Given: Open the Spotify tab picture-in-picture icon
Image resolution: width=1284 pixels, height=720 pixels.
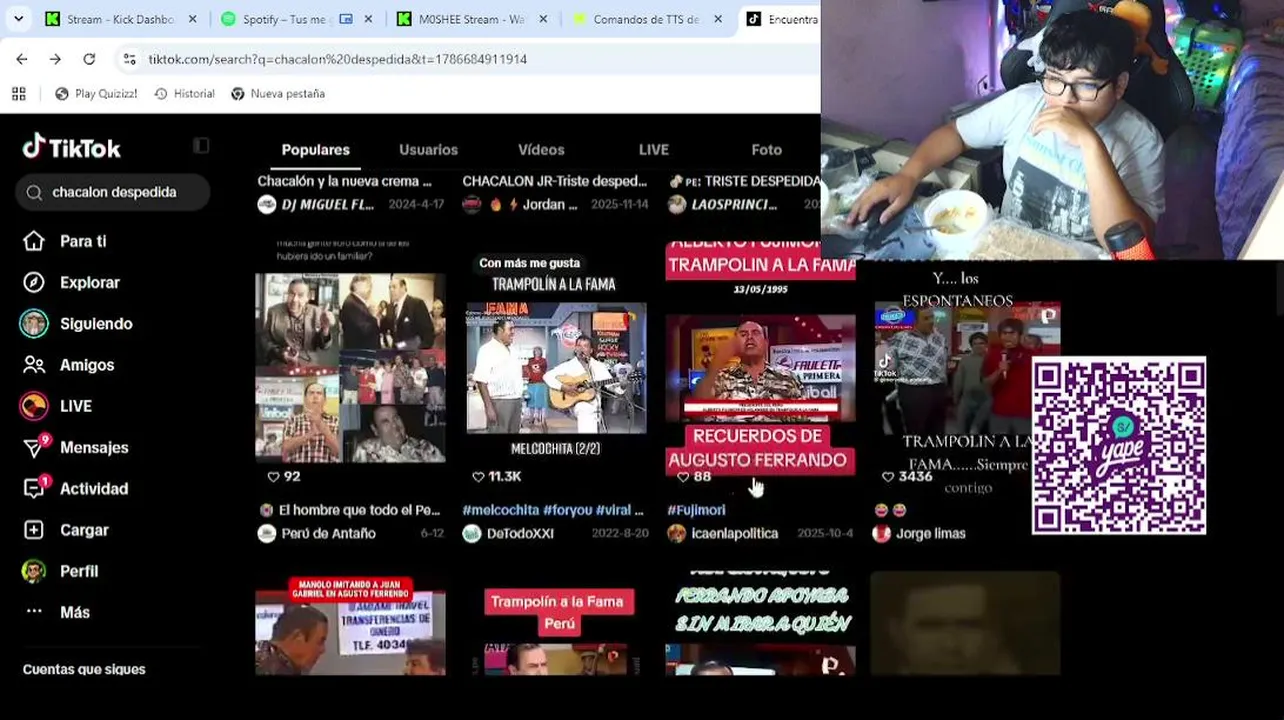Looking at the screenshot, I should [x=346, y=19].
